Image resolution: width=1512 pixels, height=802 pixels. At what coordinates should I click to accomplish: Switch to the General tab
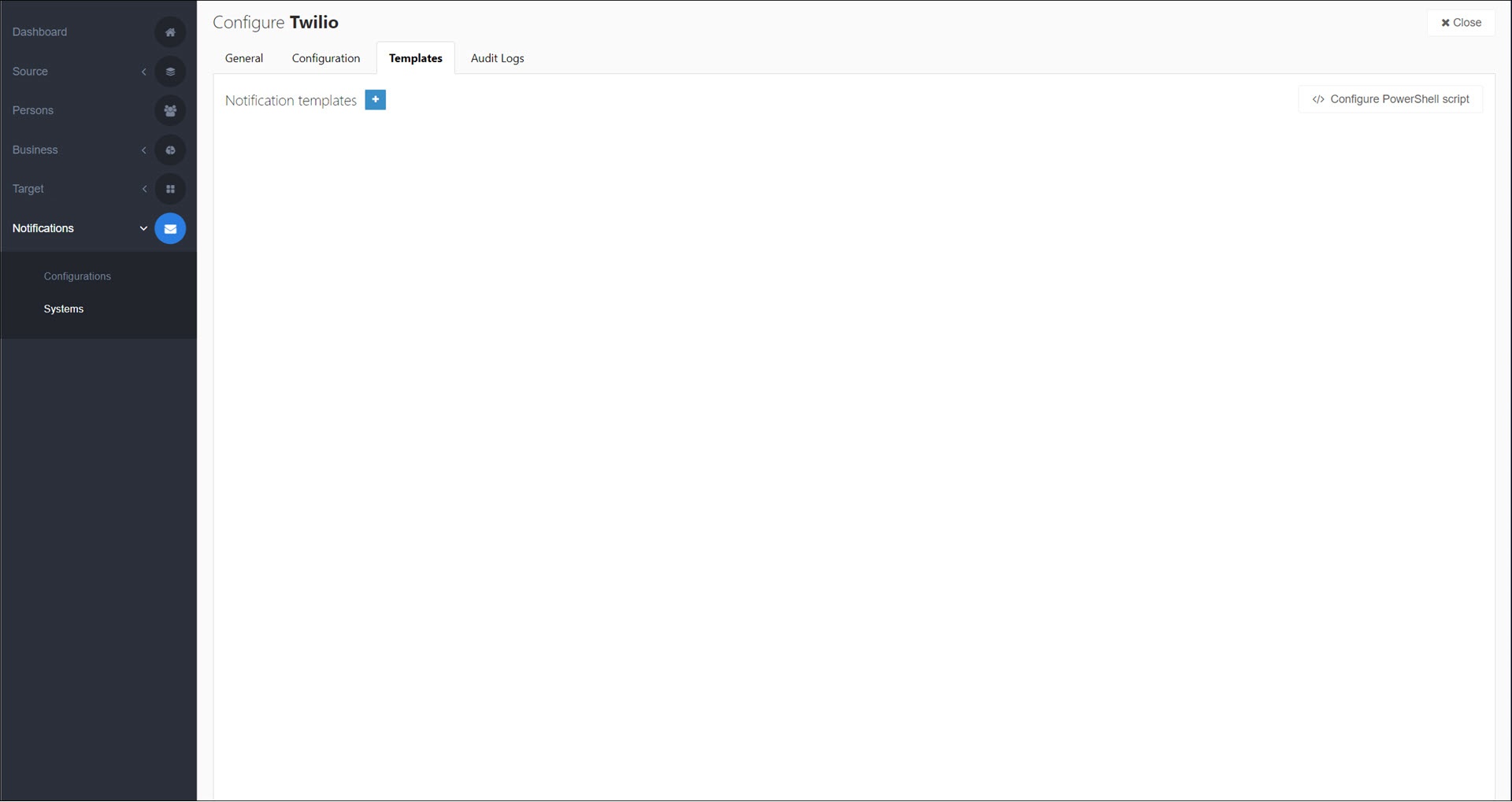(x=244, y=58)
